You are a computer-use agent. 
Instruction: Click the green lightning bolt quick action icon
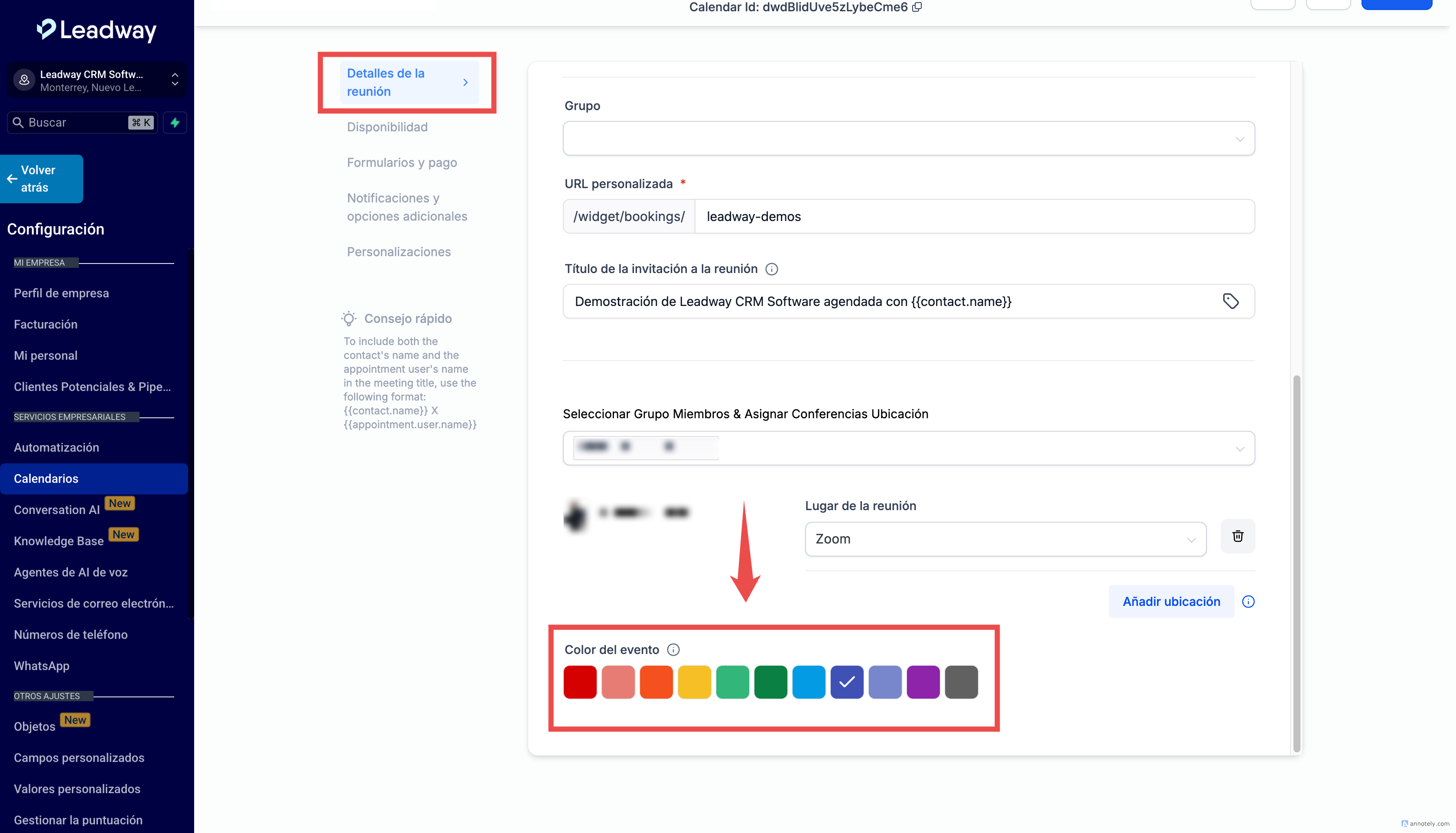(175, 122)
